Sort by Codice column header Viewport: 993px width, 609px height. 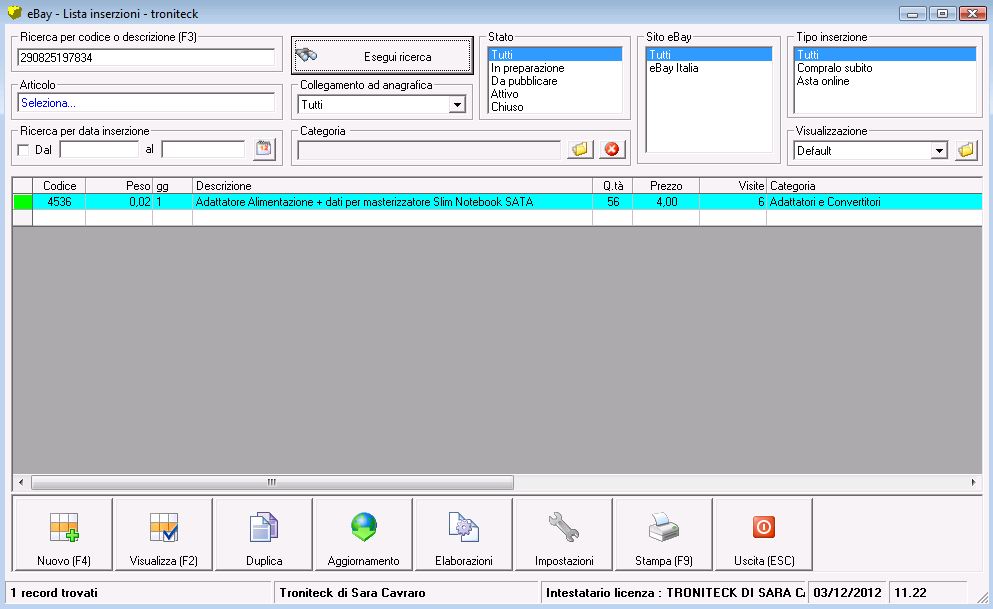(x=59, y=185)
